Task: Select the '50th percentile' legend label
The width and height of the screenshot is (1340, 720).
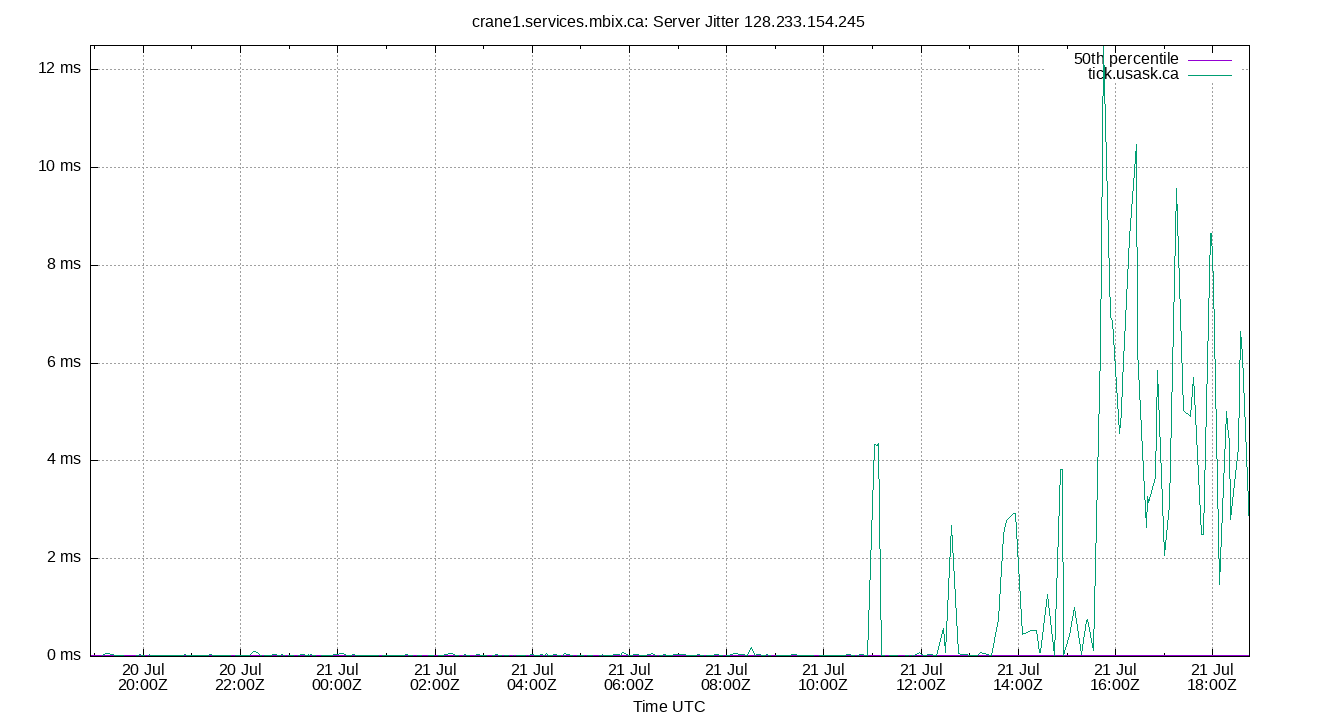Action: pos(1126,59)
